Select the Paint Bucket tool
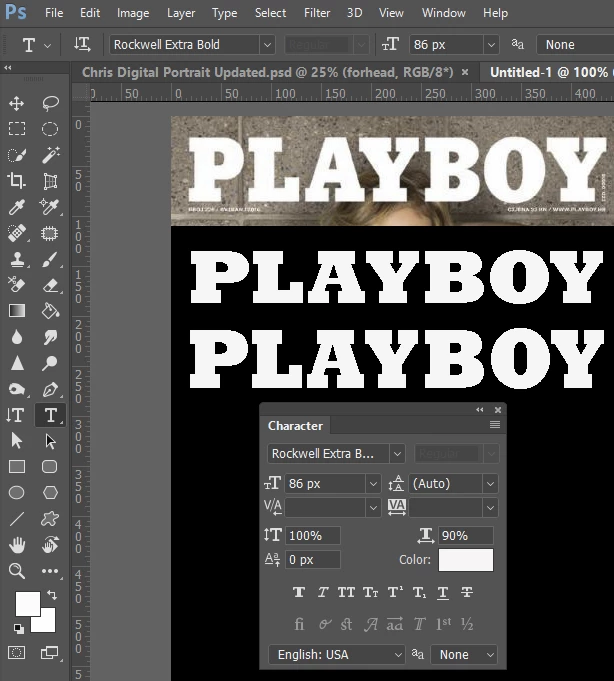 (x=50, y=311)
